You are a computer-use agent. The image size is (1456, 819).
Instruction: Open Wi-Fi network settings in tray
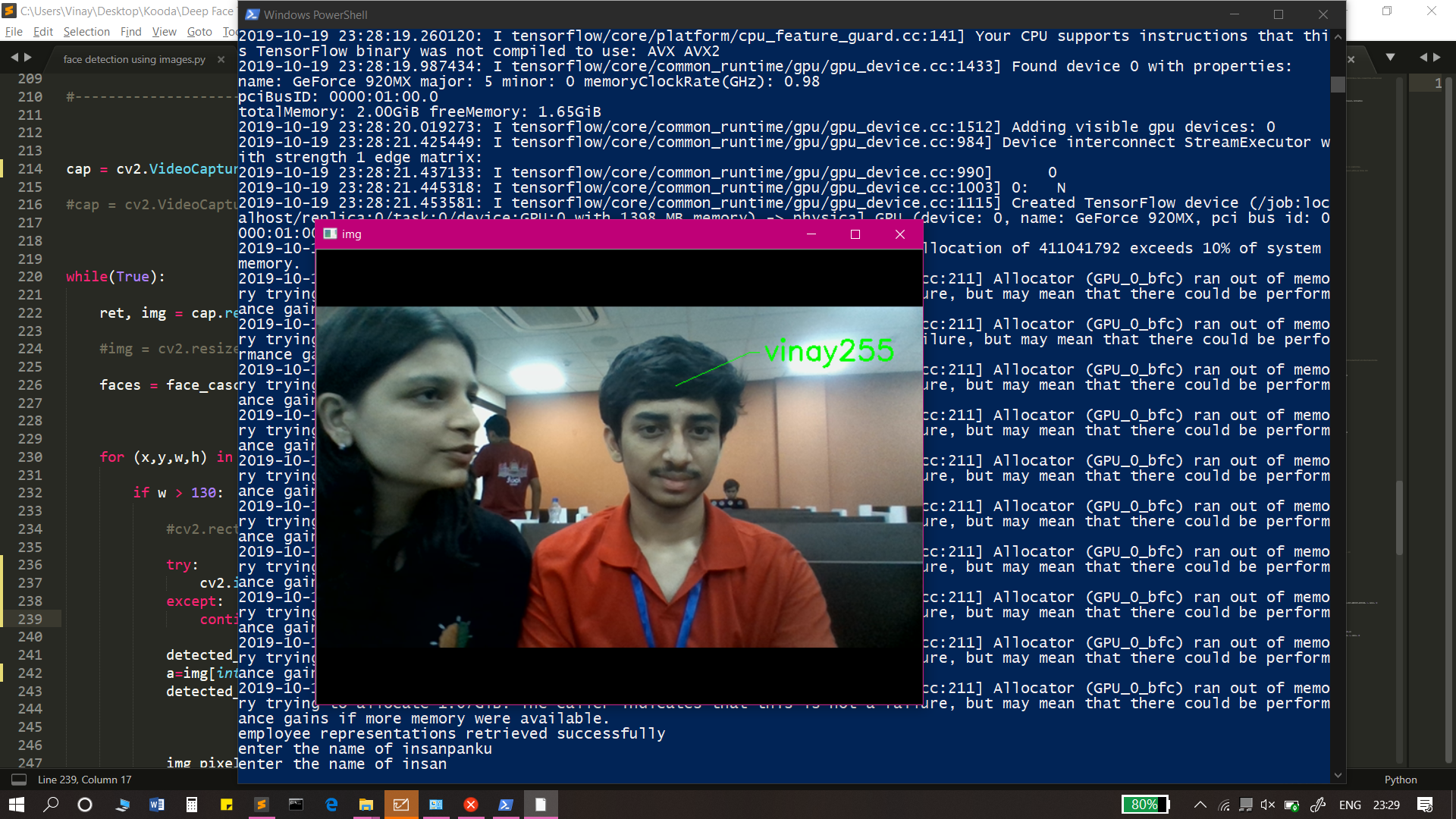click(x=1224, y=805)
